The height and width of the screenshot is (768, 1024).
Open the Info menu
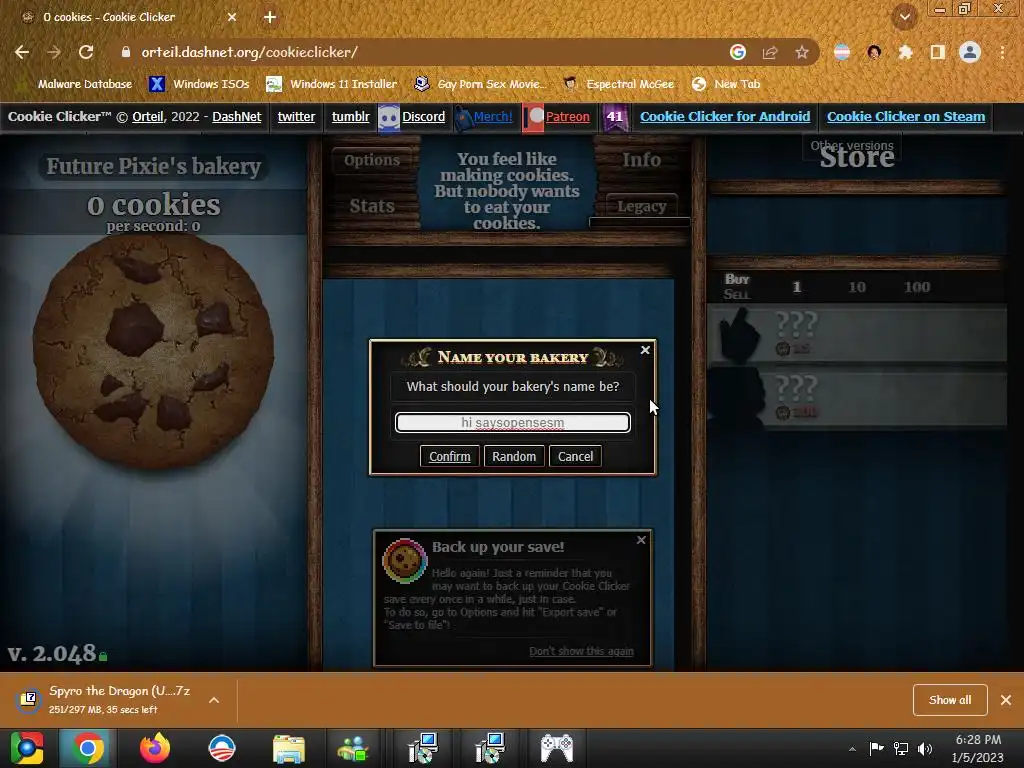pos(641,160)
